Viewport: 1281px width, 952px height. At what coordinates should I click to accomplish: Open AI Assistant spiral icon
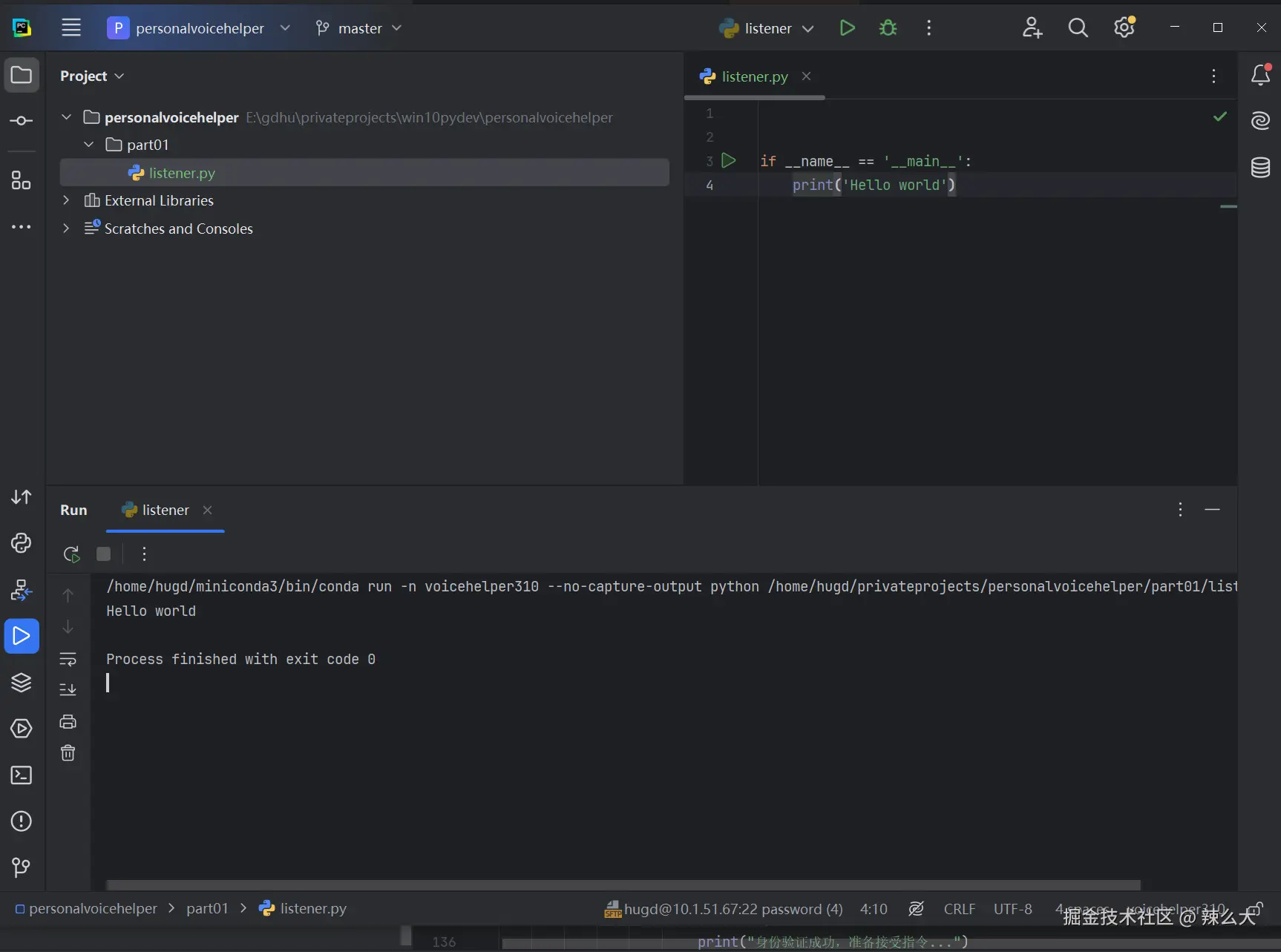click(1260, 120)
